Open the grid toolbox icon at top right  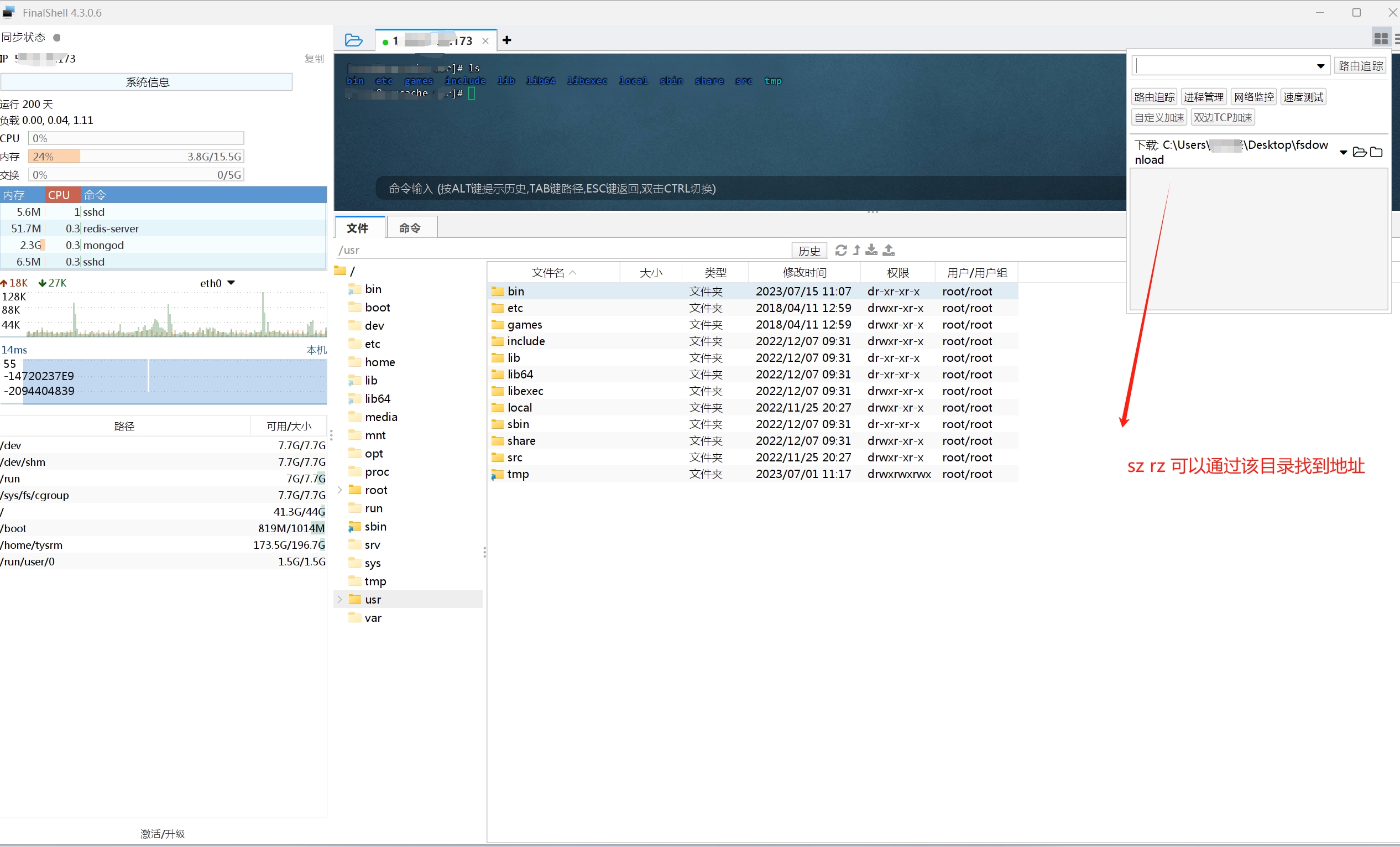[1381, 39]
